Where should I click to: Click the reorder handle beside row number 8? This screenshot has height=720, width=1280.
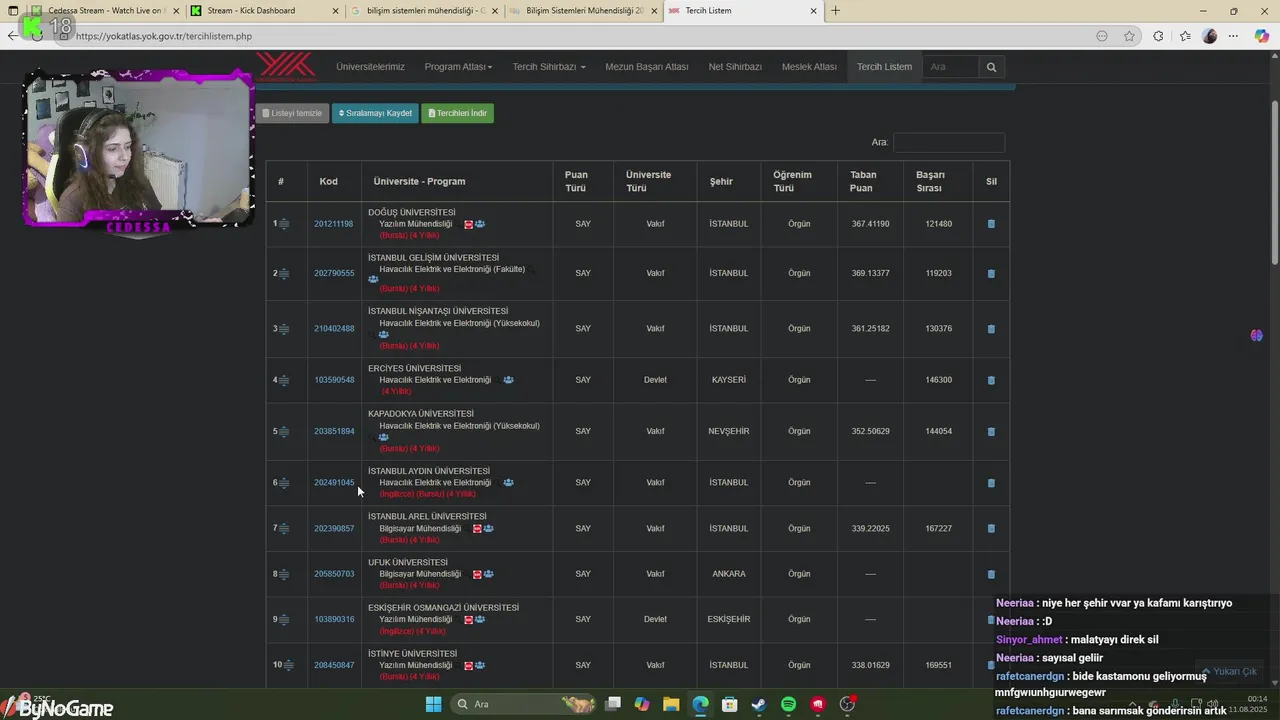(284, 574)
